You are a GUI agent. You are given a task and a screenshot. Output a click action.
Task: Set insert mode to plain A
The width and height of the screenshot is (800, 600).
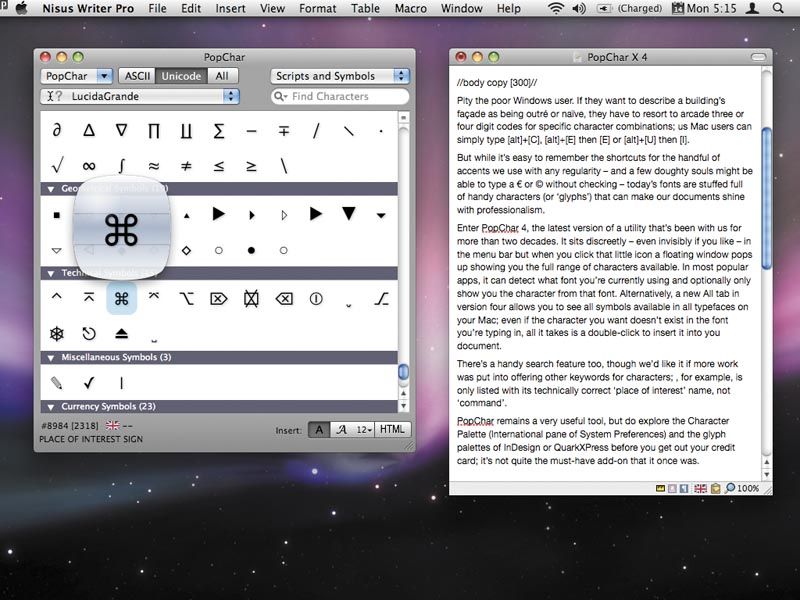coord(319,430)
